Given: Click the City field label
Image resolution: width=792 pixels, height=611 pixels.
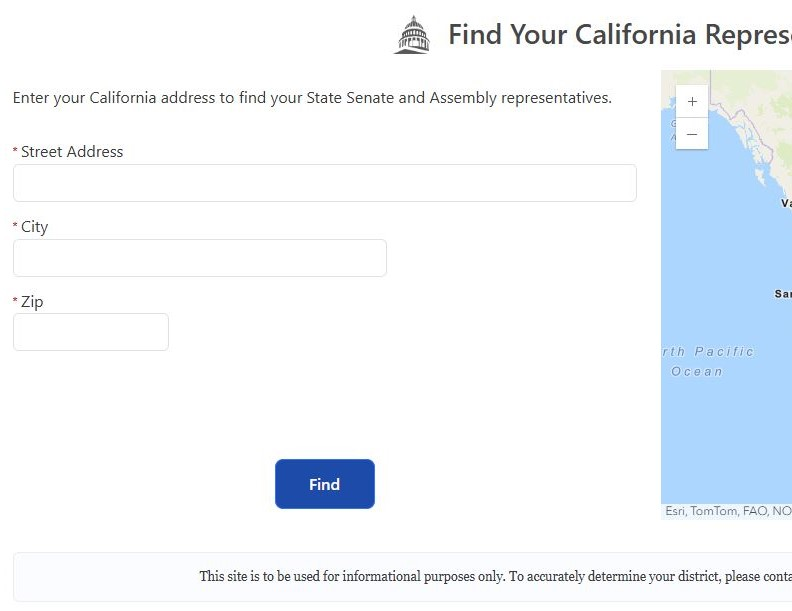Looking at the screenshot, I should pyautogui.click(x=34, y=227).
